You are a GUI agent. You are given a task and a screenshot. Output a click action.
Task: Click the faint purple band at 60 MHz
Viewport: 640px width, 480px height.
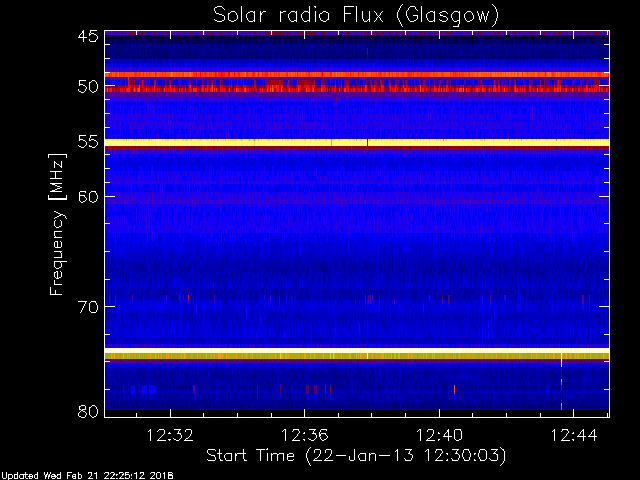click(357, 199)
